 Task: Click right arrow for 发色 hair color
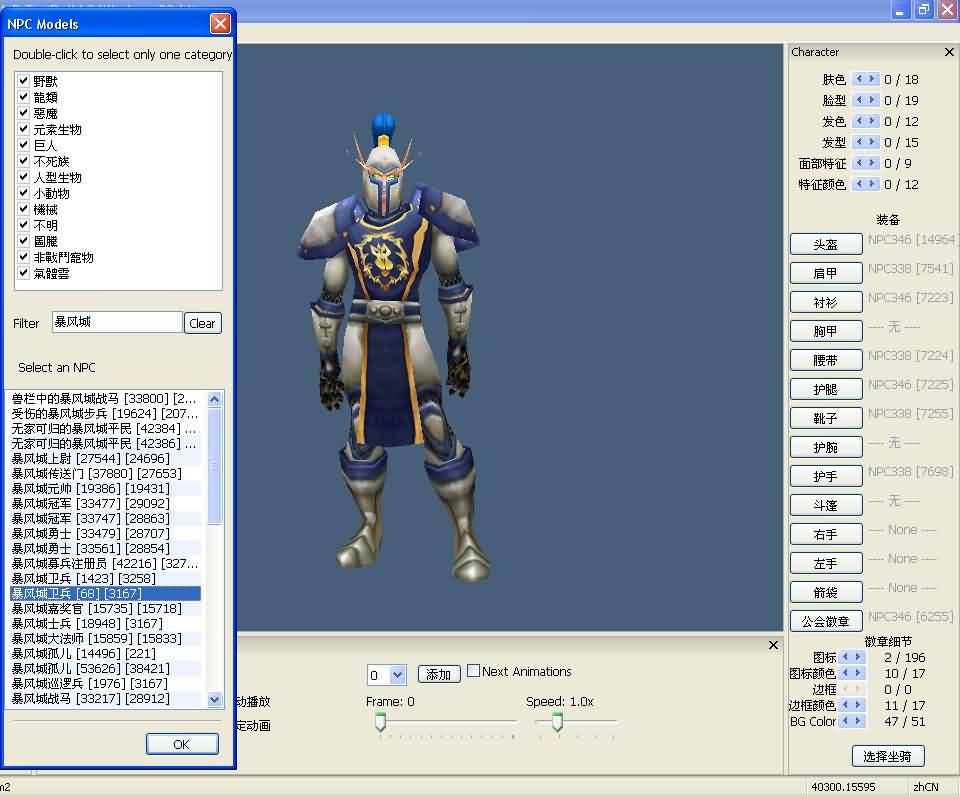click(872, 121)
